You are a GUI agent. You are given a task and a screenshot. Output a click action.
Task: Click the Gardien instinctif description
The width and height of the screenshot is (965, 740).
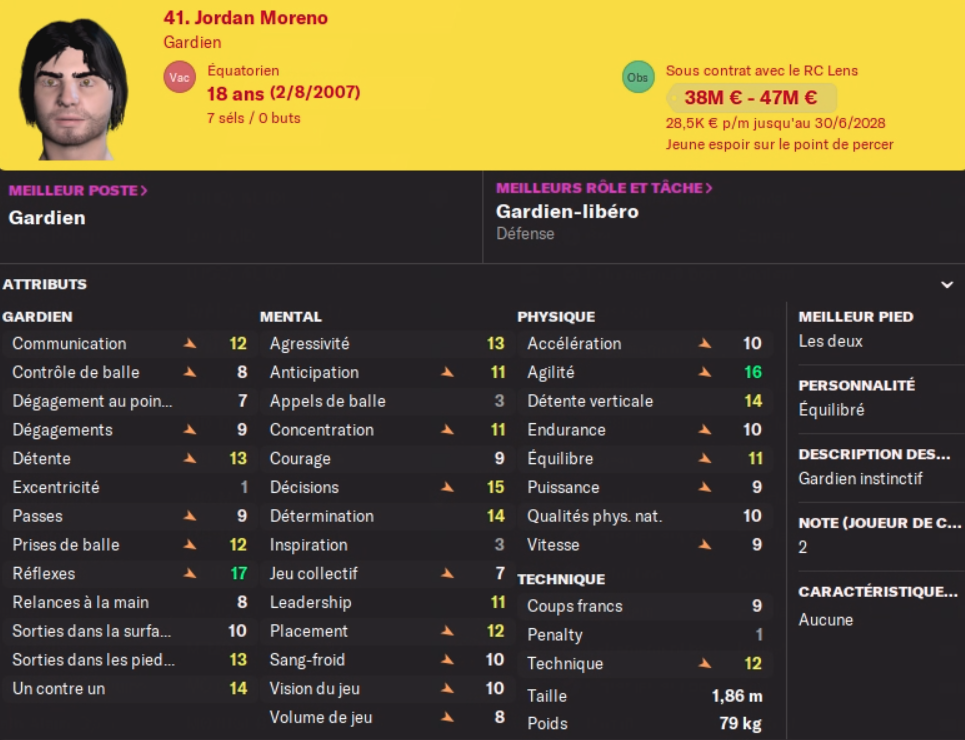860,479
